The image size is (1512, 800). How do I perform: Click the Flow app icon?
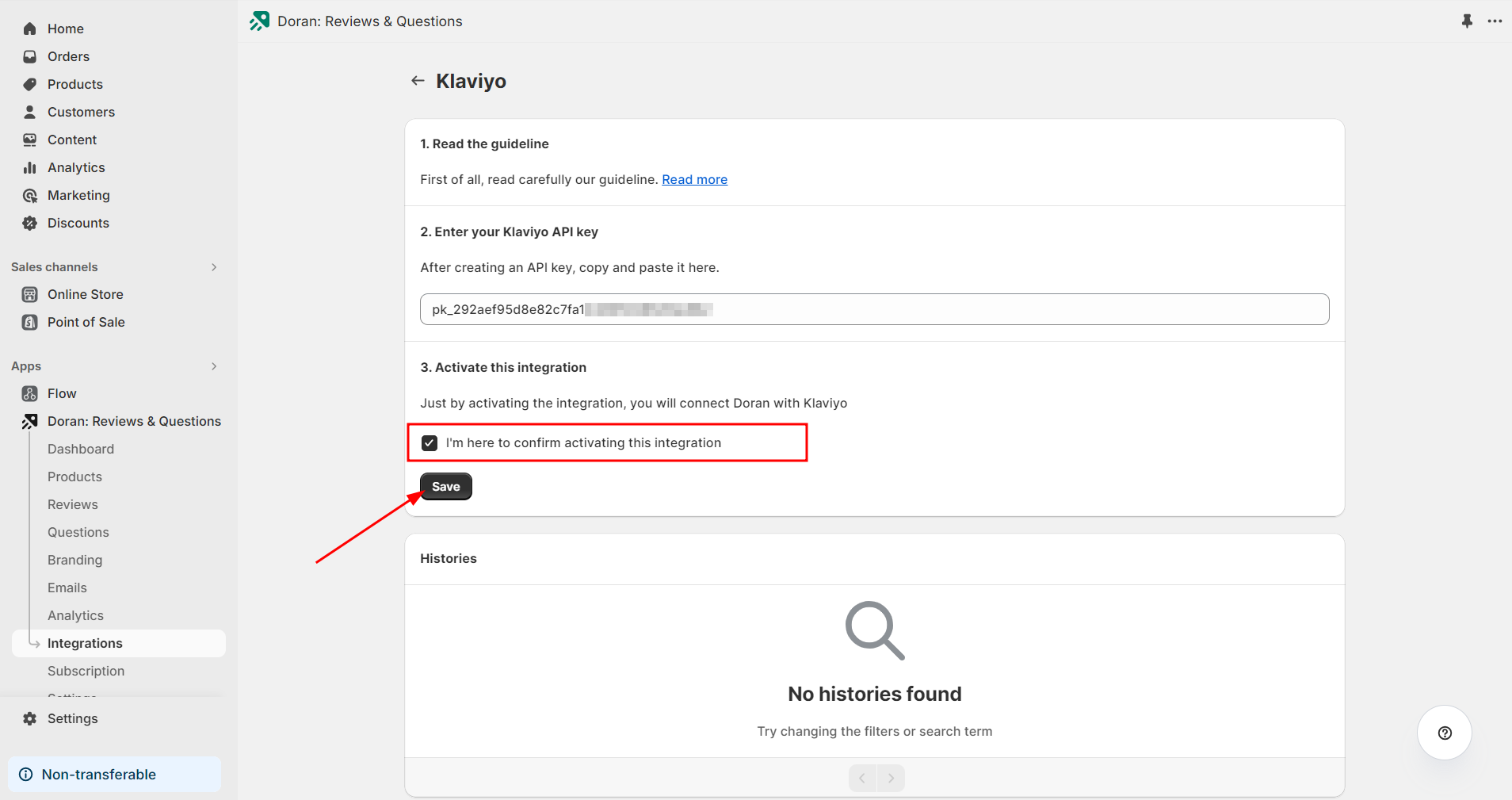click(30, 393)
